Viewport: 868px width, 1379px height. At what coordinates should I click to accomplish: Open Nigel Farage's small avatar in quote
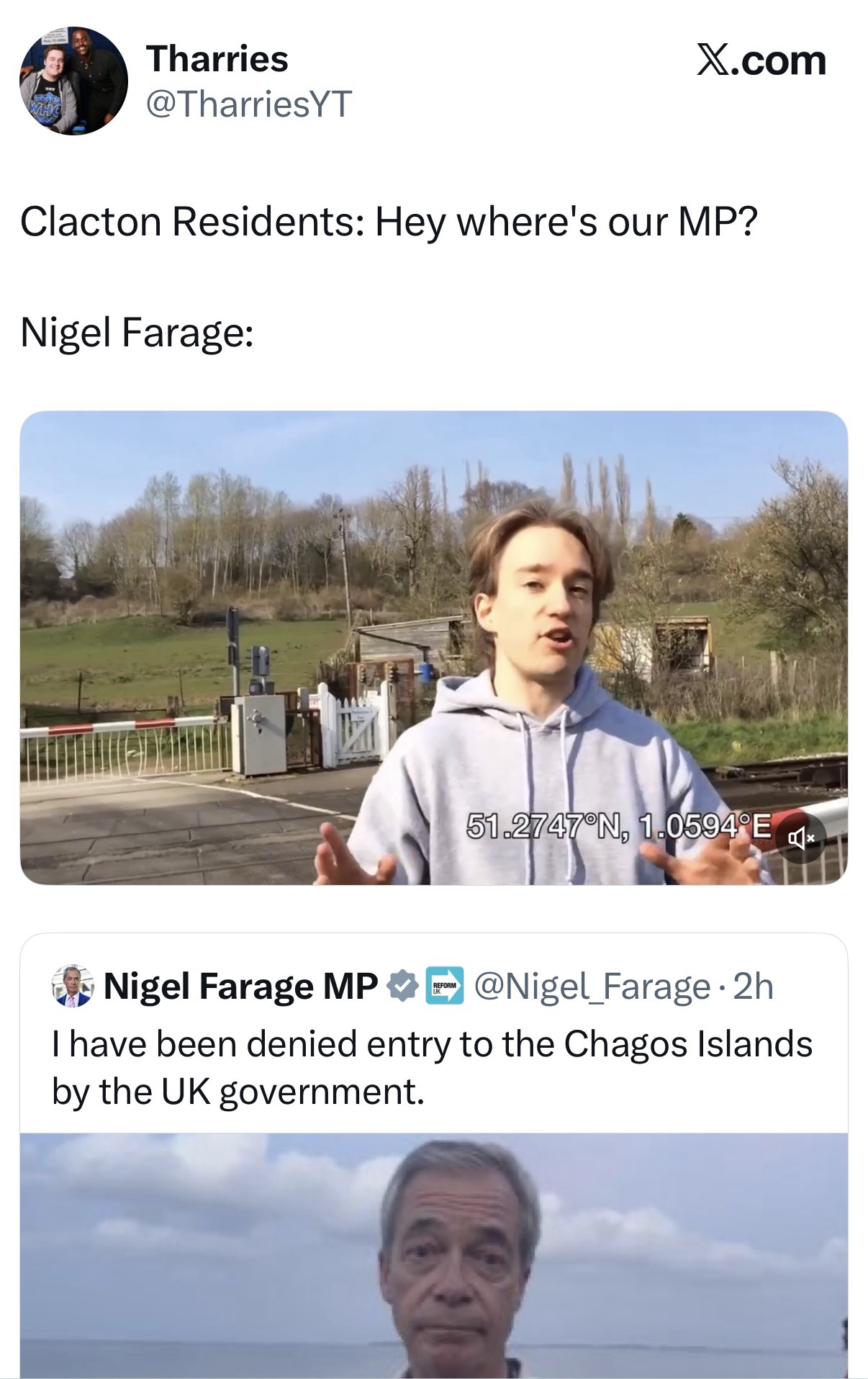(73, 986)
